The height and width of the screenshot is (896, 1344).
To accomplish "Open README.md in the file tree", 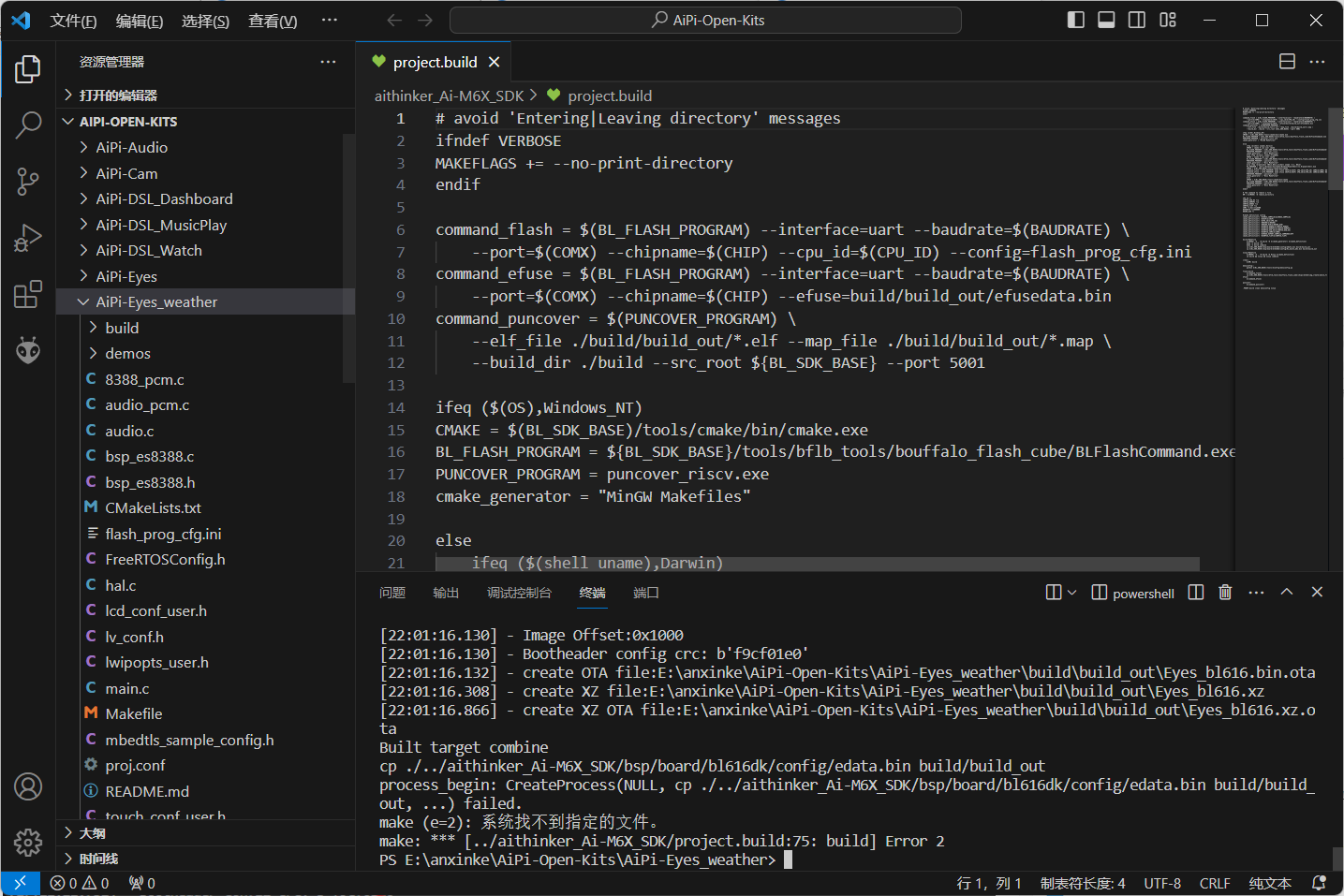I will tap(205, 791).
